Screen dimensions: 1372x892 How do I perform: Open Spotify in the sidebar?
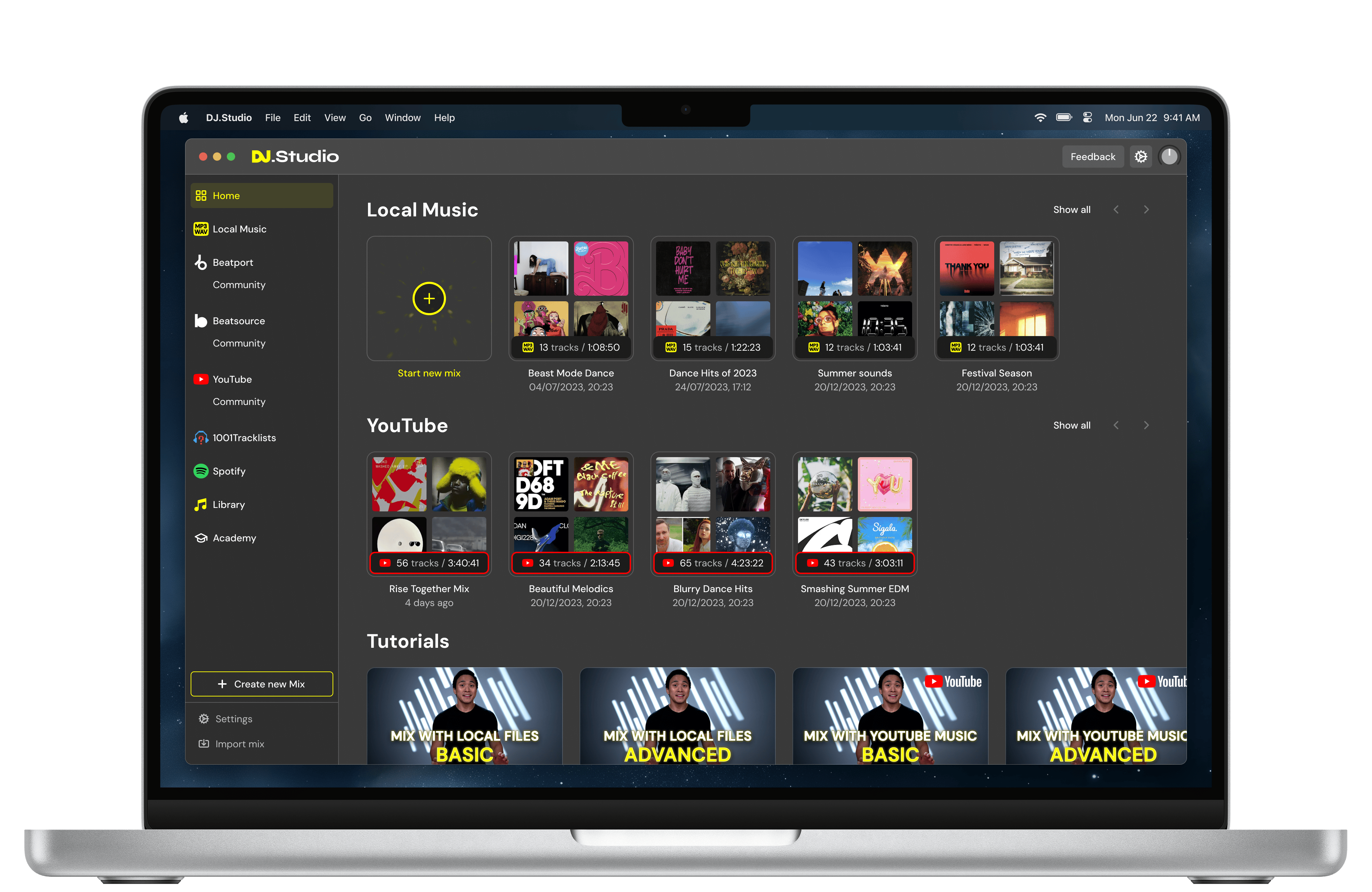click(x=262, y=471)
